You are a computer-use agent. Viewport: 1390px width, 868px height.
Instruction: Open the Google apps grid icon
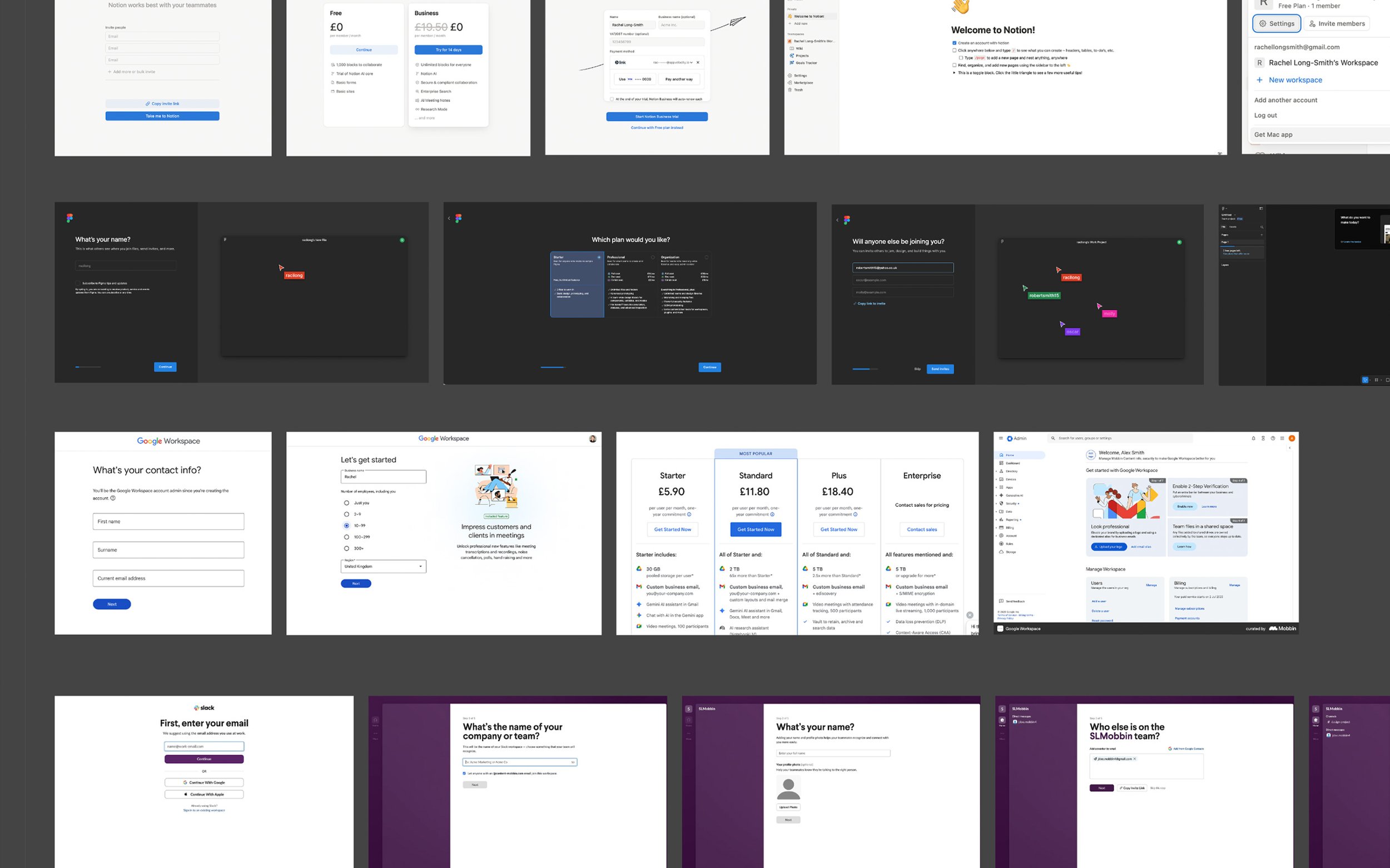tap(1282, 438)
